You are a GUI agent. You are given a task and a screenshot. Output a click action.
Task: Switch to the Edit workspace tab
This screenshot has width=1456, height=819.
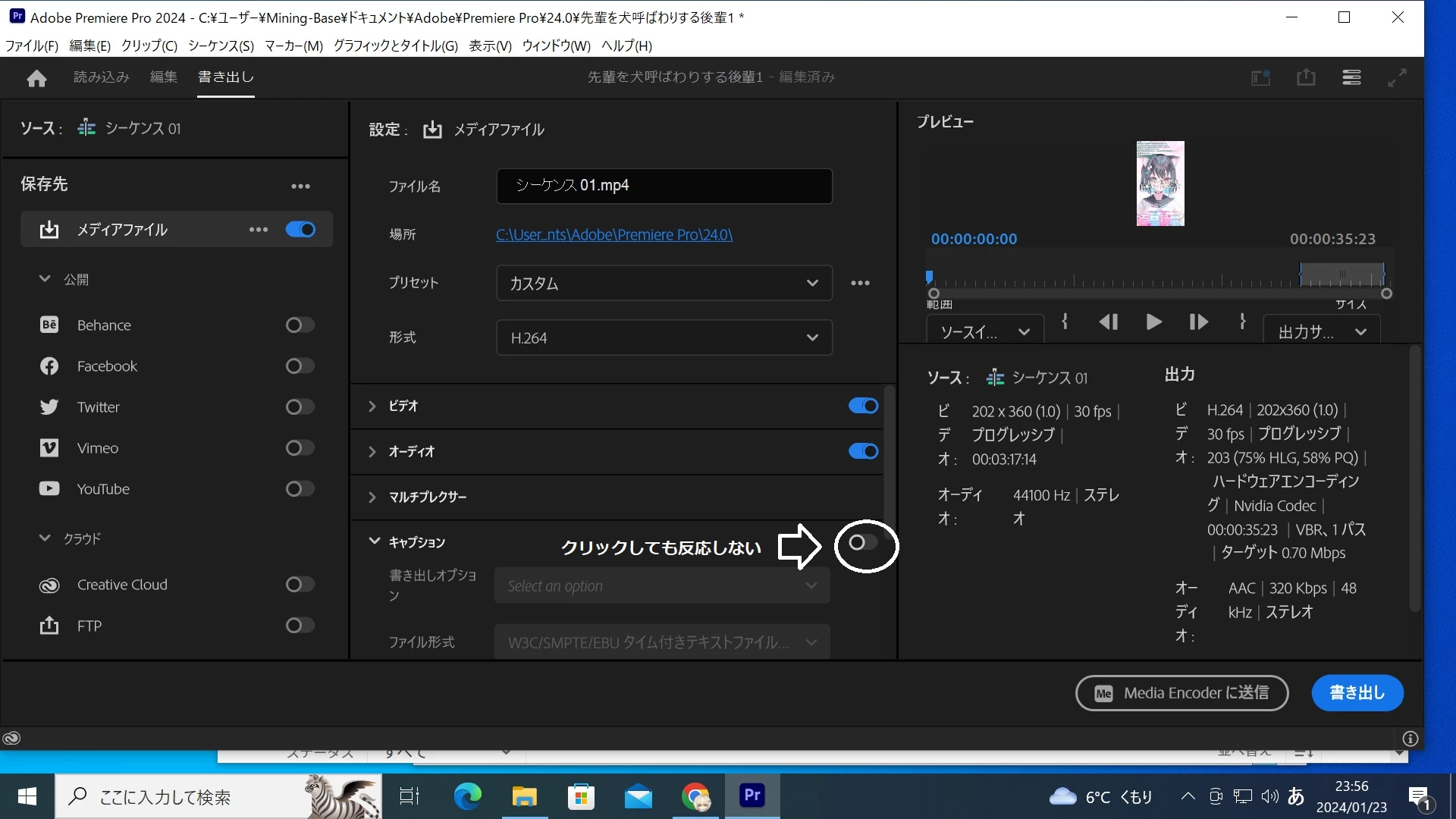[163, 77]
